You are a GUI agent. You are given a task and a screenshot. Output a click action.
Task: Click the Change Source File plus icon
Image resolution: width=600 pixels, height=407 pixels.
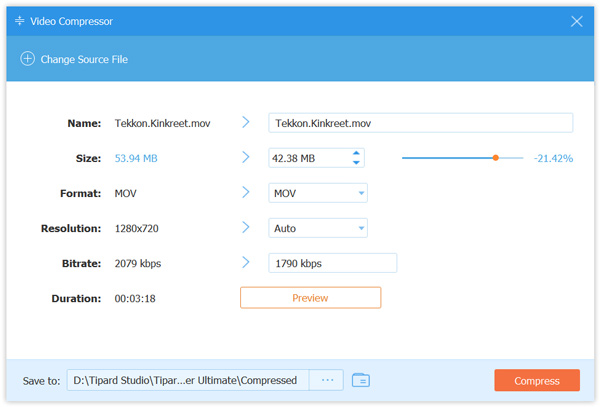tap(28, 59)
